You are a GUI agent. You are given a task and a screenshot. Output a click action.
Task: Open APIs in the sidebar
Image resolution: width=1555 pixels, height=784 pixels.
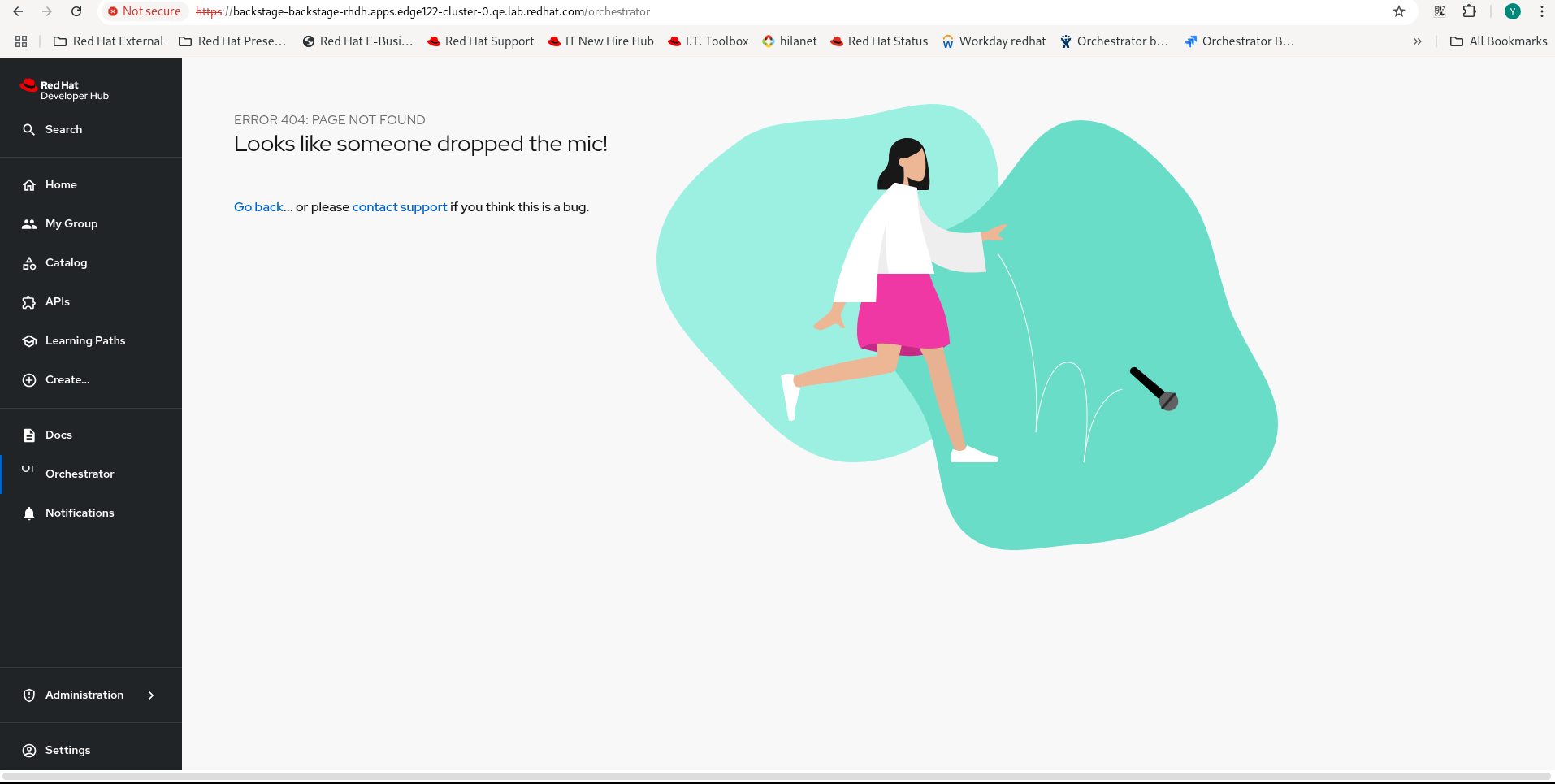tap(91, 301)
